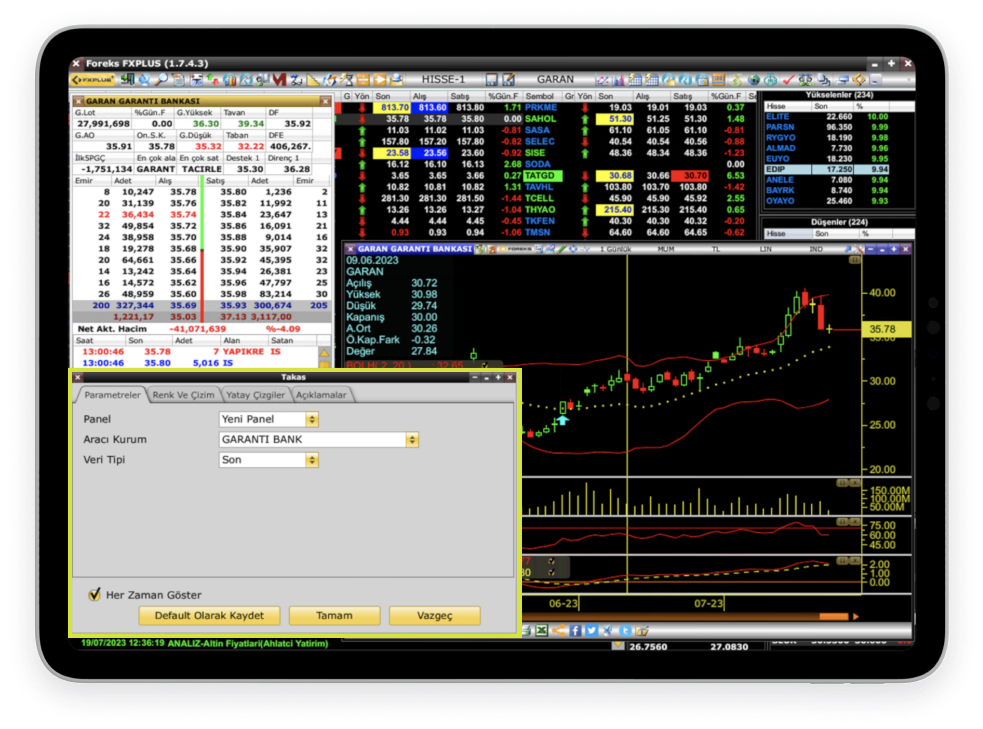Expand the Aracı Kurum dropdown list
This screenshot has width=983, height=729.
[x=412, y=439]
